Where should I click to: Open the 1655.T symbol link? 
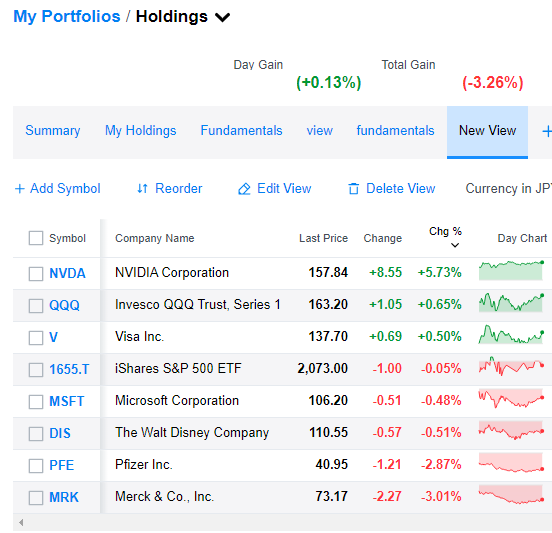coord(69,370)
